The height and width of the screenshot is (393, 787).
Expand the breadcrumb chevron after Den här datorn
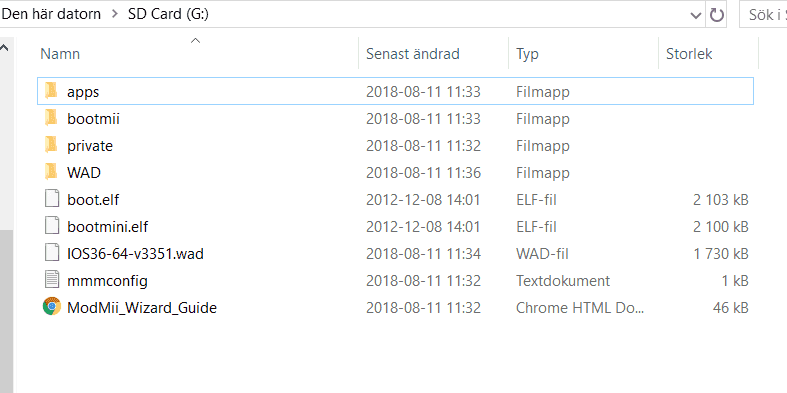[114, 15]
